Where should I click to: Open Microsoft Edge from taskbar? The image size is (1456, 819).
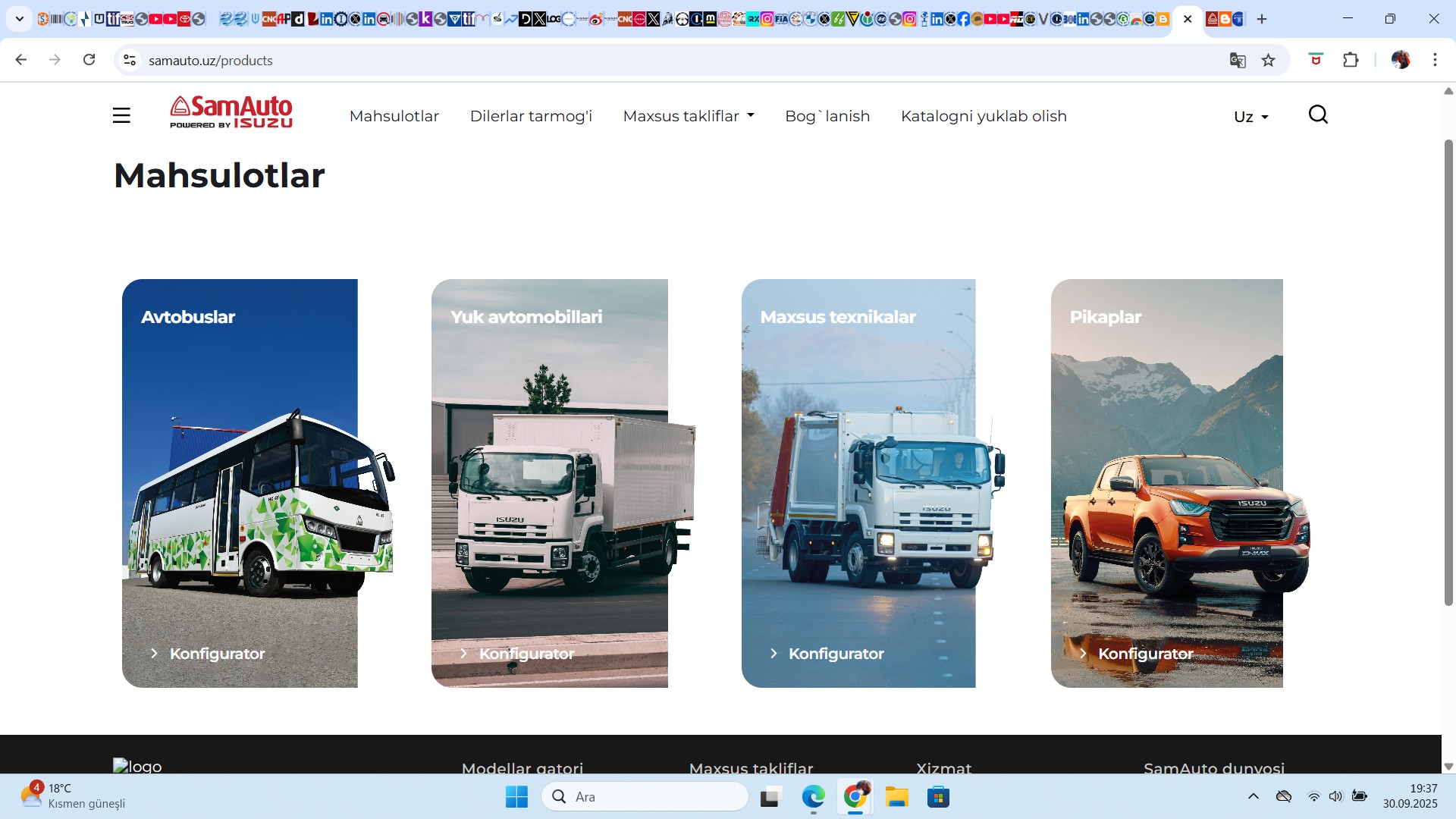coord(813,797)
